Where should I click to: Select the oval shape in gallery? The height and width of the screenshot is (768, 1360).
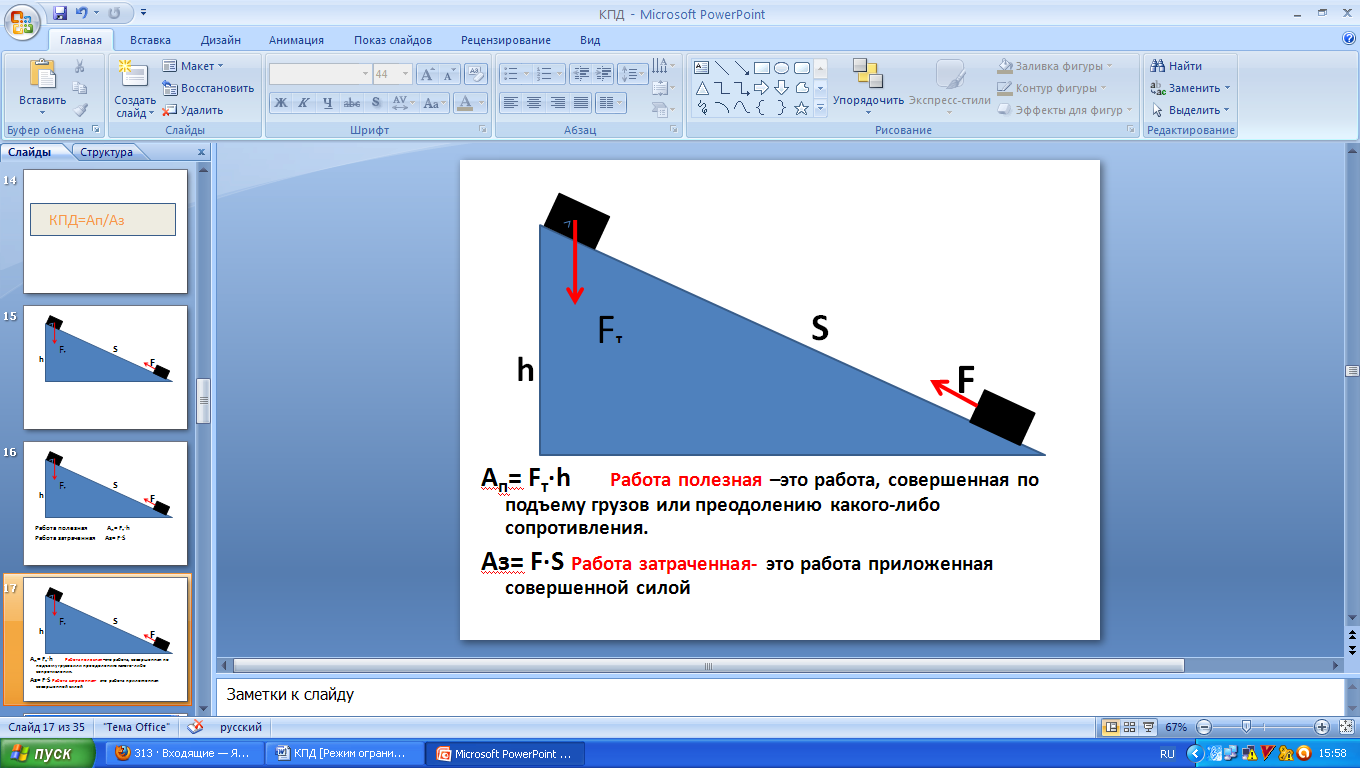[x=781, y=68]
